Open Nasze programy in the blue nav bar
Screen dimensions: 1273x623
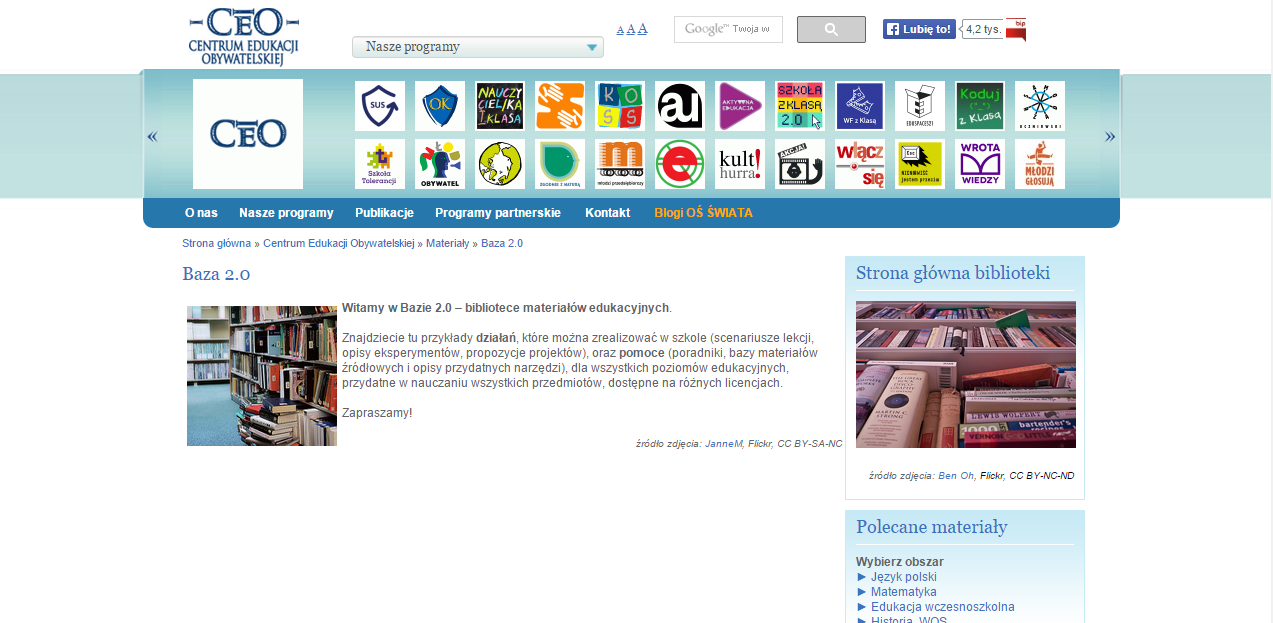pyautogui.click(x=286, y=213)
